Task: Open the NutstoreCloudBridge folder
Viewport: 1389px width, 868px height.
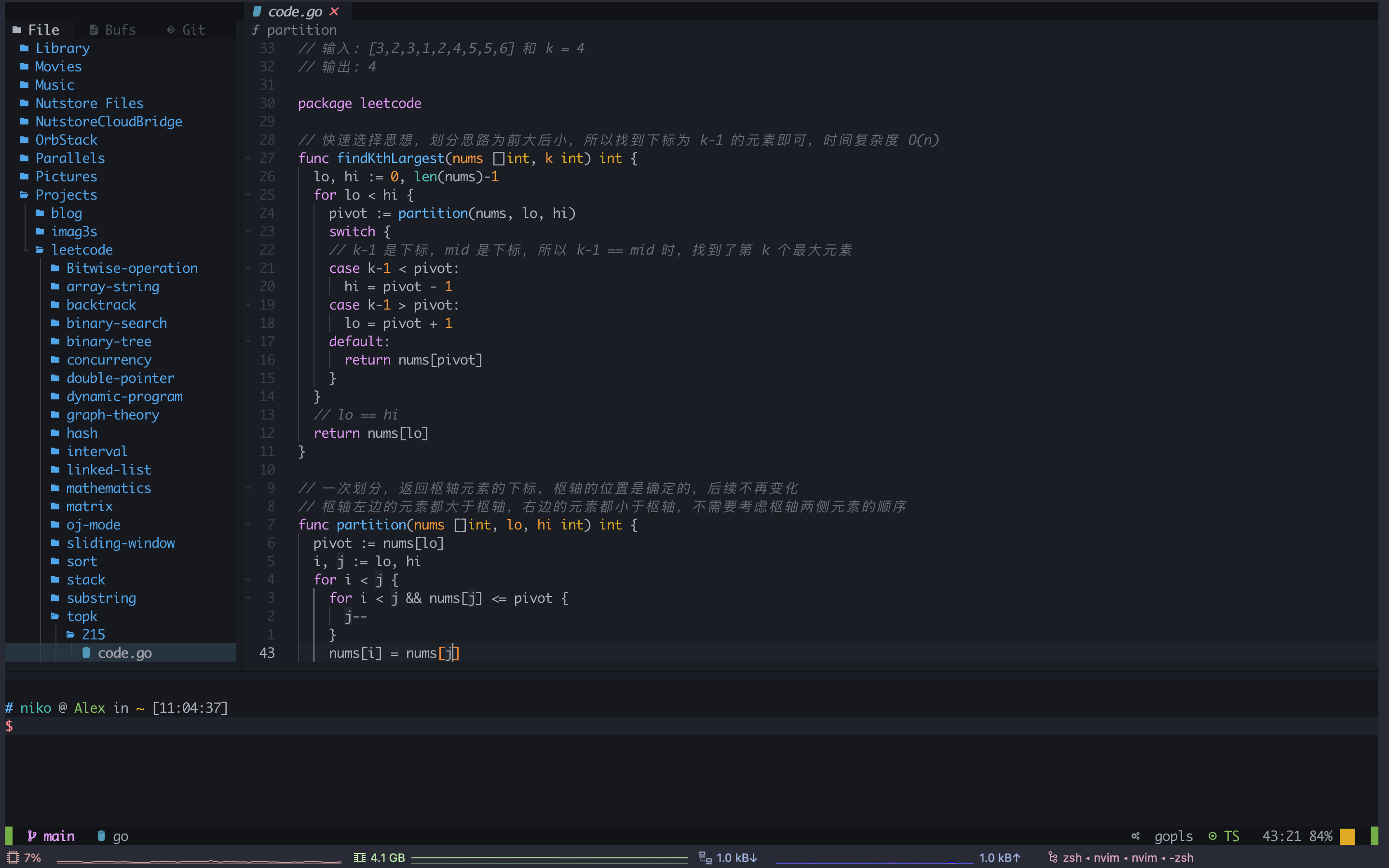Action: [x=109, y=122]
